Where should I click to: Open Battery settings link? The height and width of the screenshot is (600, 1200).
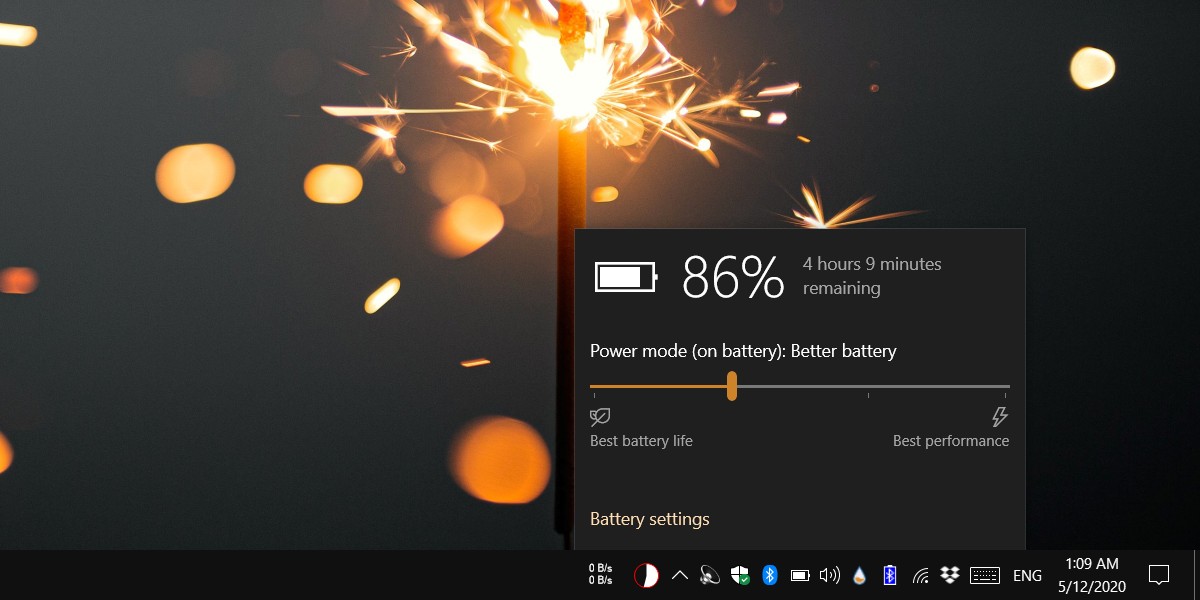point(649,519)
